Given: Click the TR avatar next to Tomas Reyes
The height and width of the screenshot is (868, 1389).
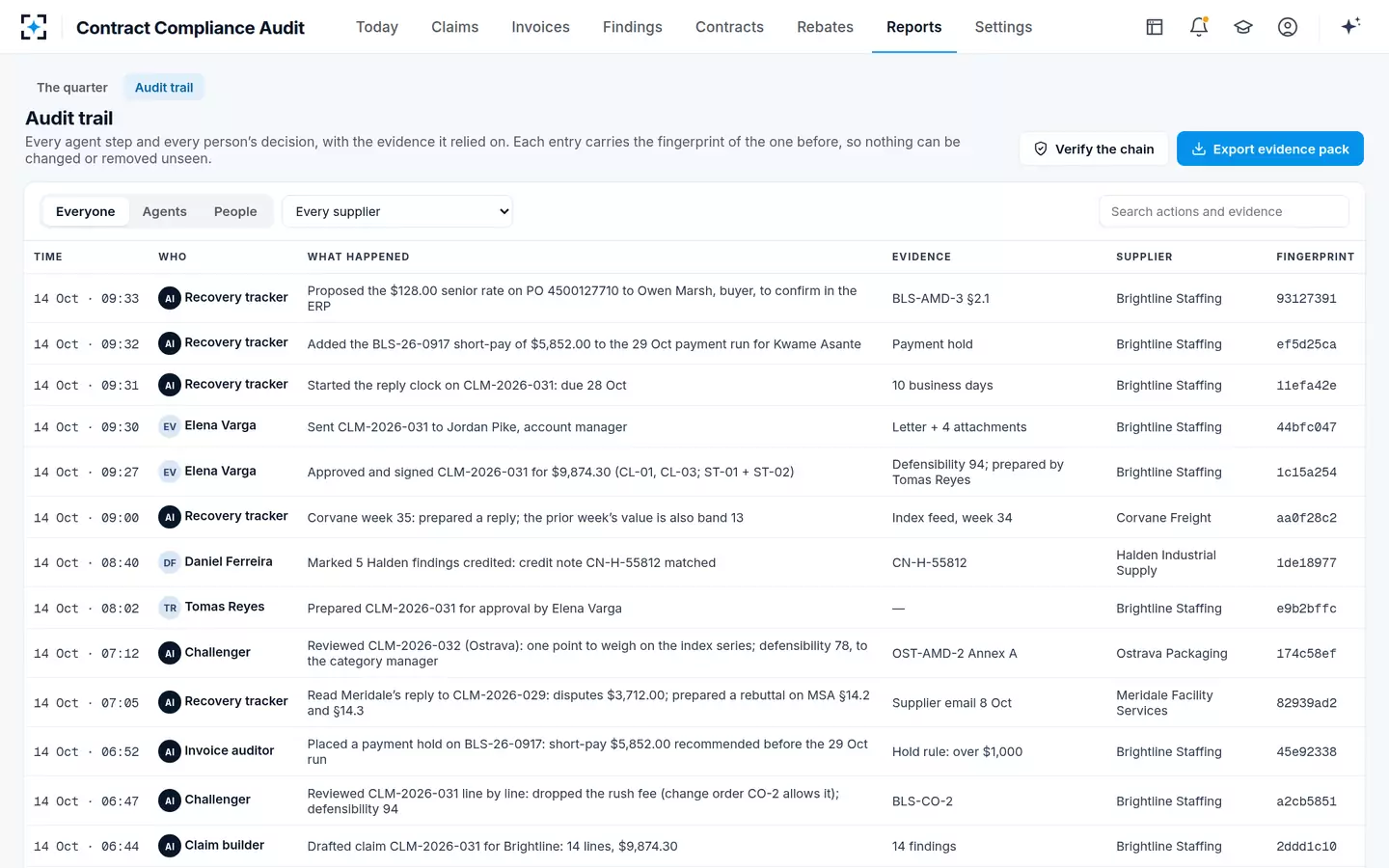Looking at the screenshot, I should point(170,608).
